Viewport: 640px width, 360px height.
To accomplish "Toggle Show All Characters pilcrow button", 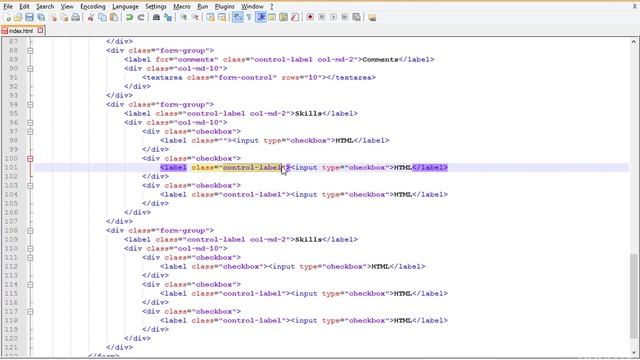I will click(x=249, y=18).
